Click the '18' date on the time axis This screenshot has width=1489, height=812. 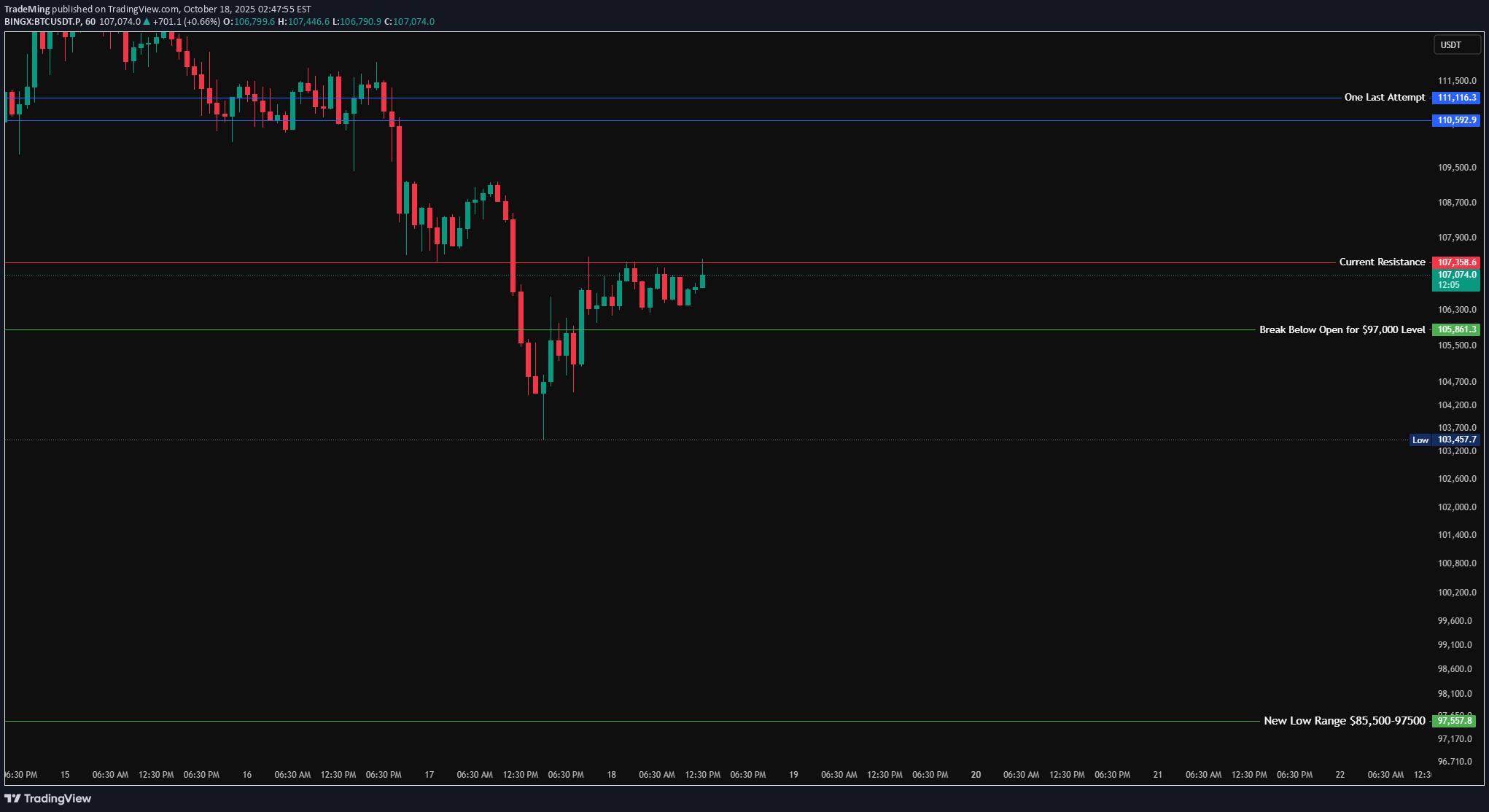coord(611,775)
